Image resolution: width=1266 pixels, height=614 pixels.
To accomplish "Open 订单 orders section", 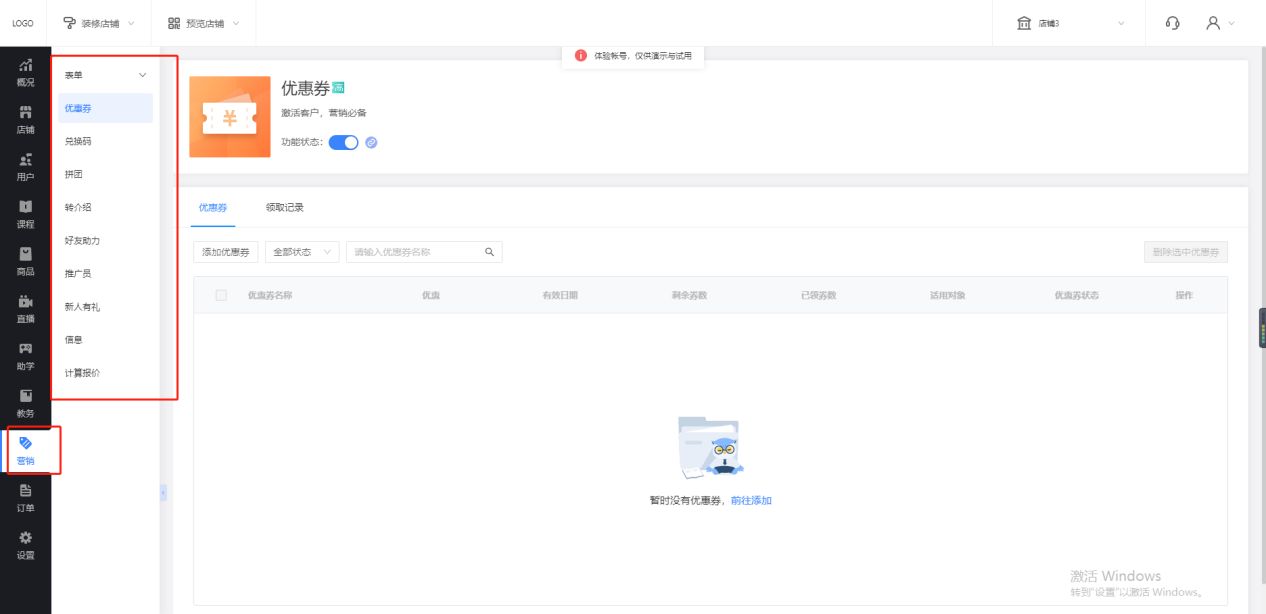I will pyautogui.click(x=25, y=497).
